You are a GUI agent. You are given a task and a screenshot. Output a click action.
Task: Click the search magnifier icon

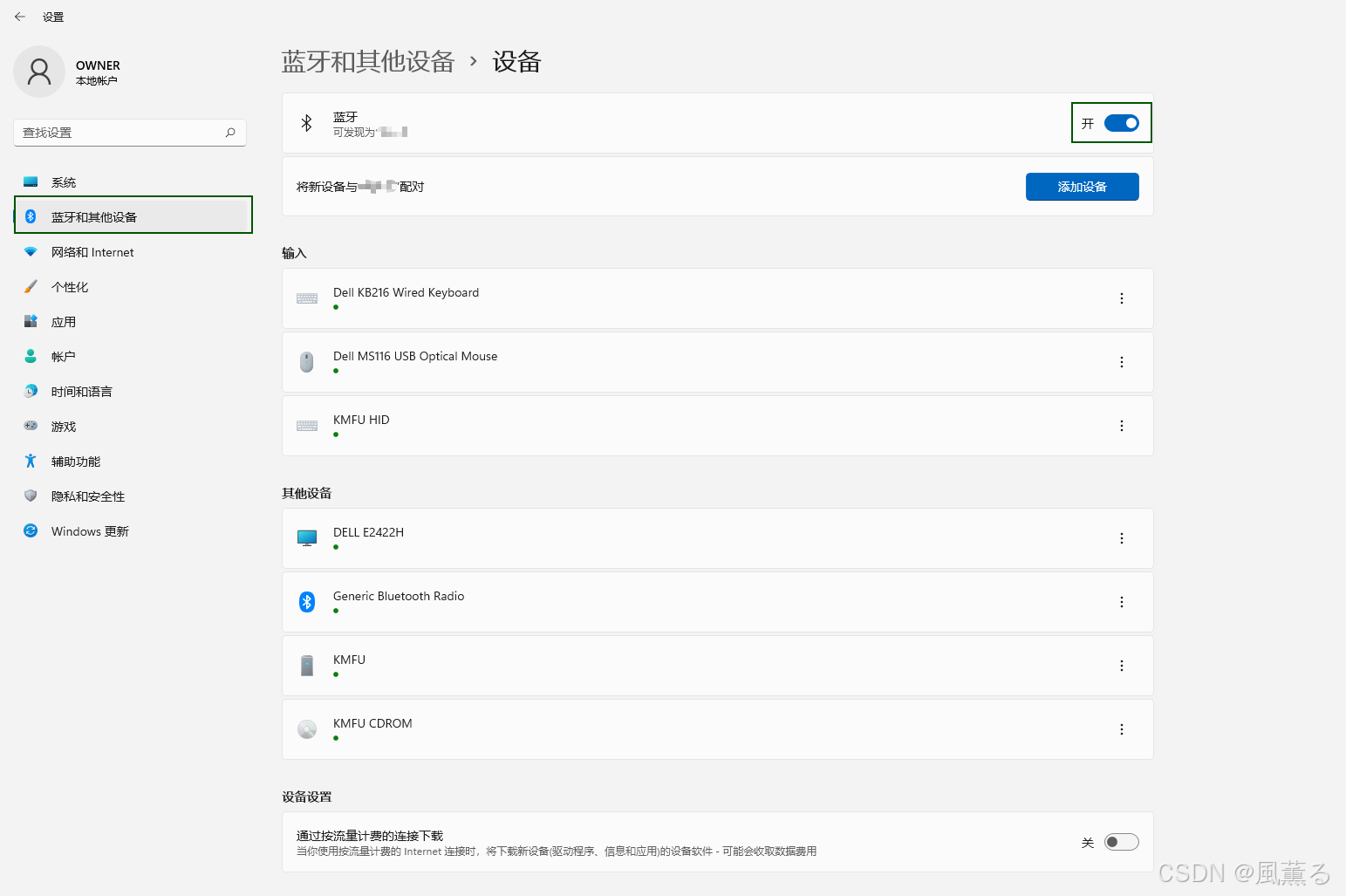coord(230,133)
